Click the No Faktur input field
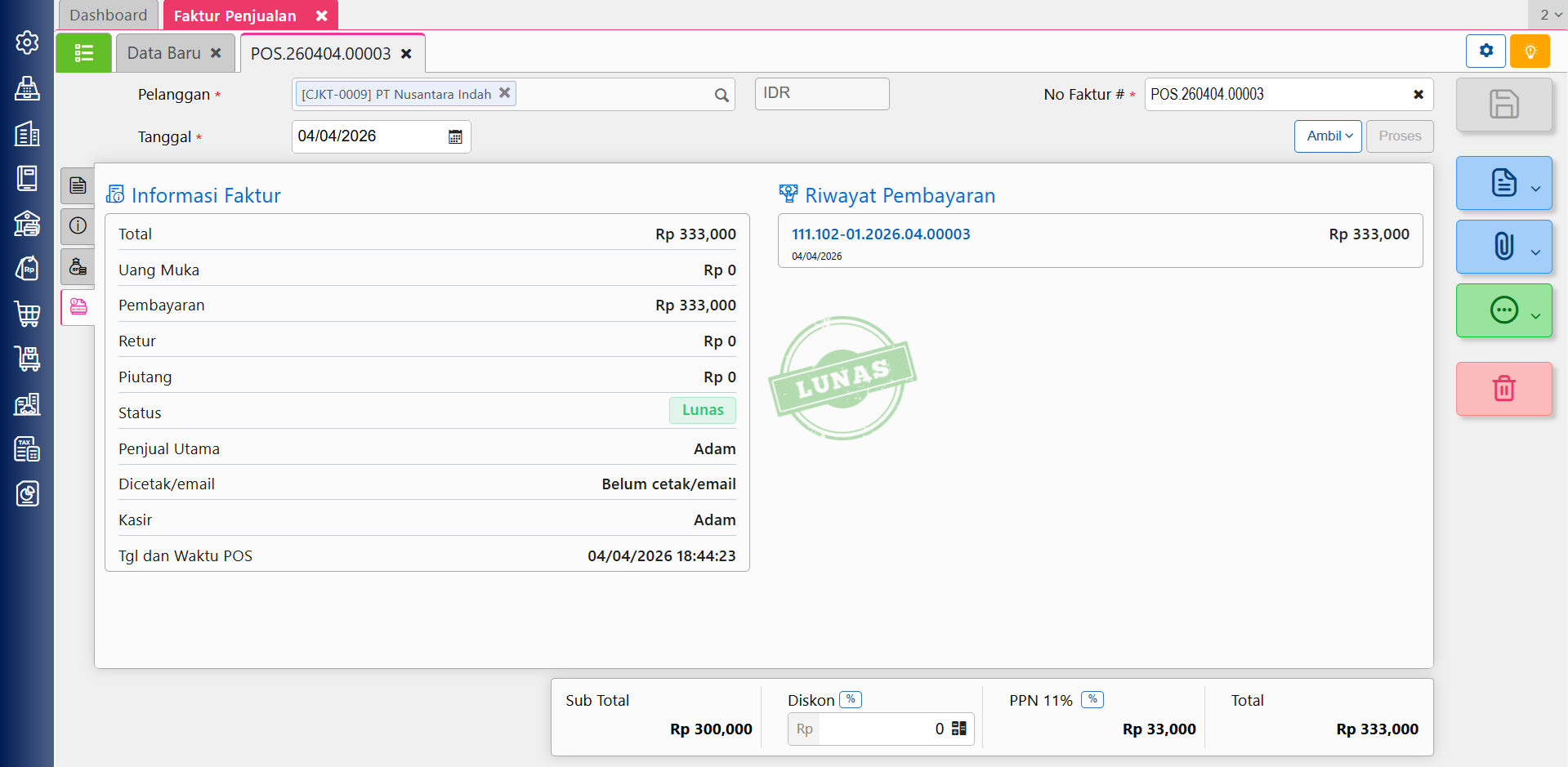The image size is (1568, 767). (1275, 95)
